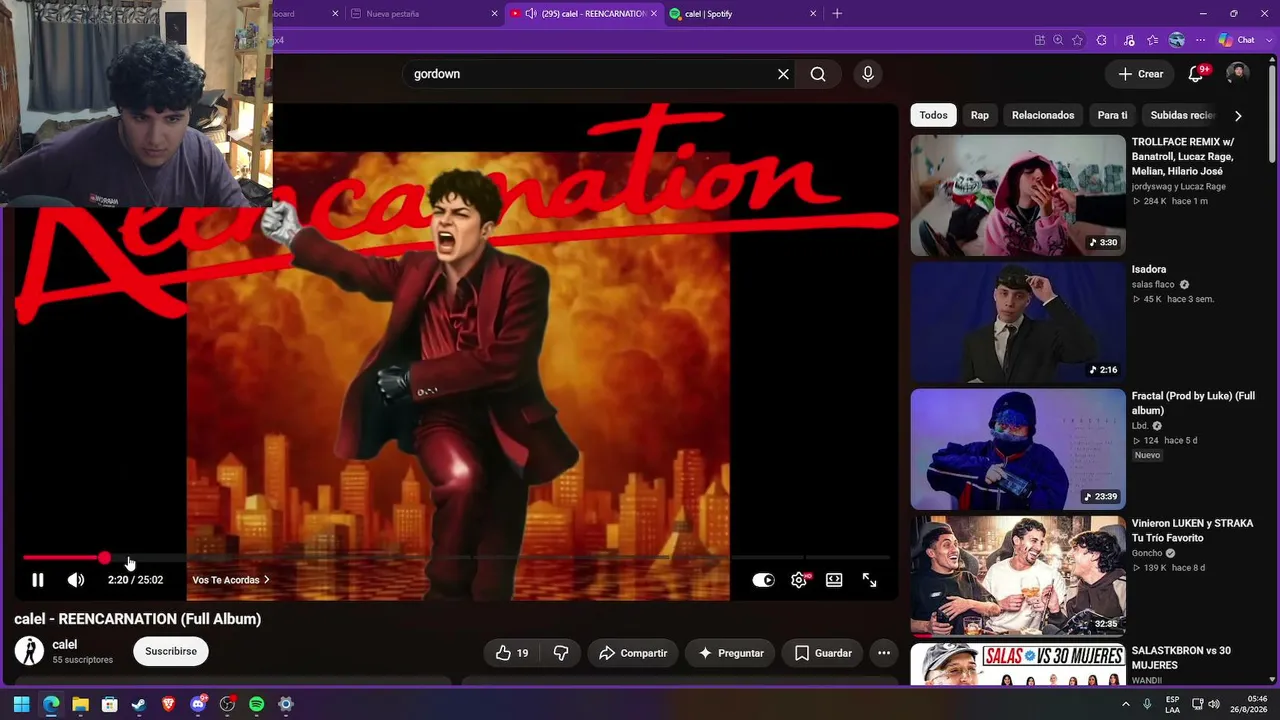Switch to the 'calel | Spotify' browser tab
Image resolution: width=1280 pixels, height=720 pixels.
(742, 14)
